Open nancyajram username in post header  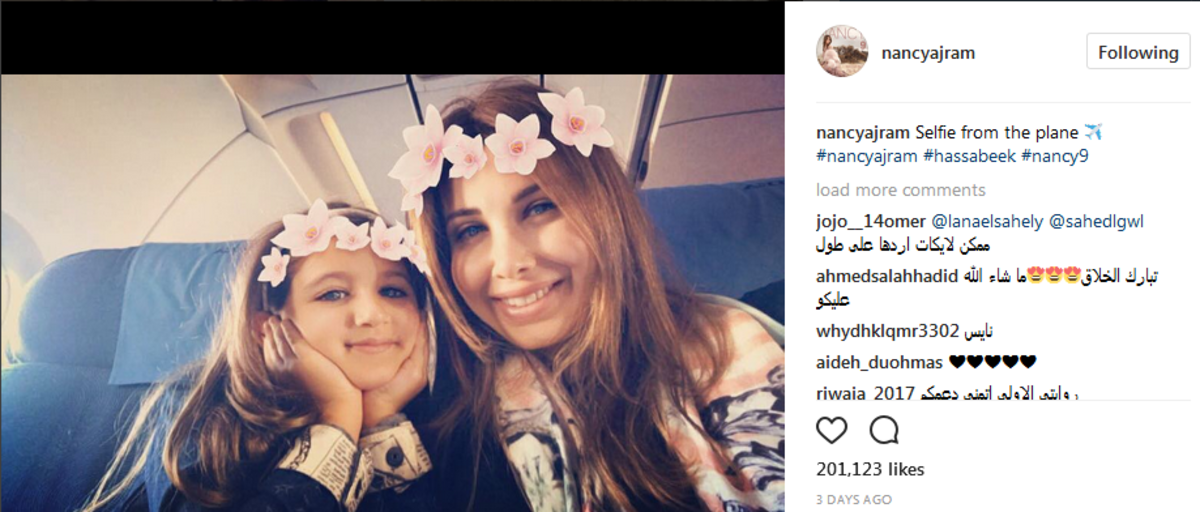[x=928, y=53]
